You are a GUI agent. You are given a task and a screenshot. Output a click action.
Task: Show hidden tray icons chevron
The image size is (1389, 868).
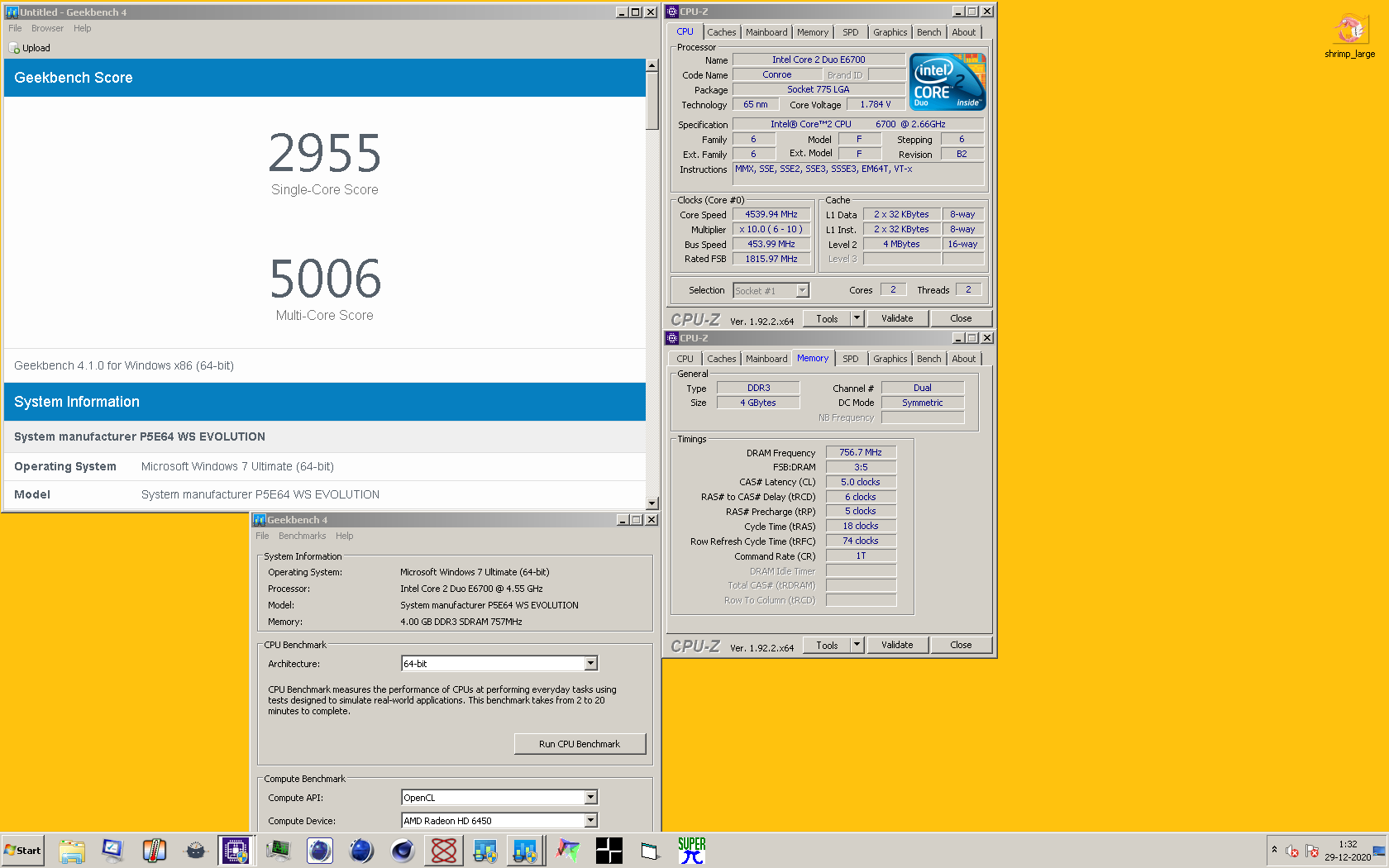click(x=1274, y=850)
